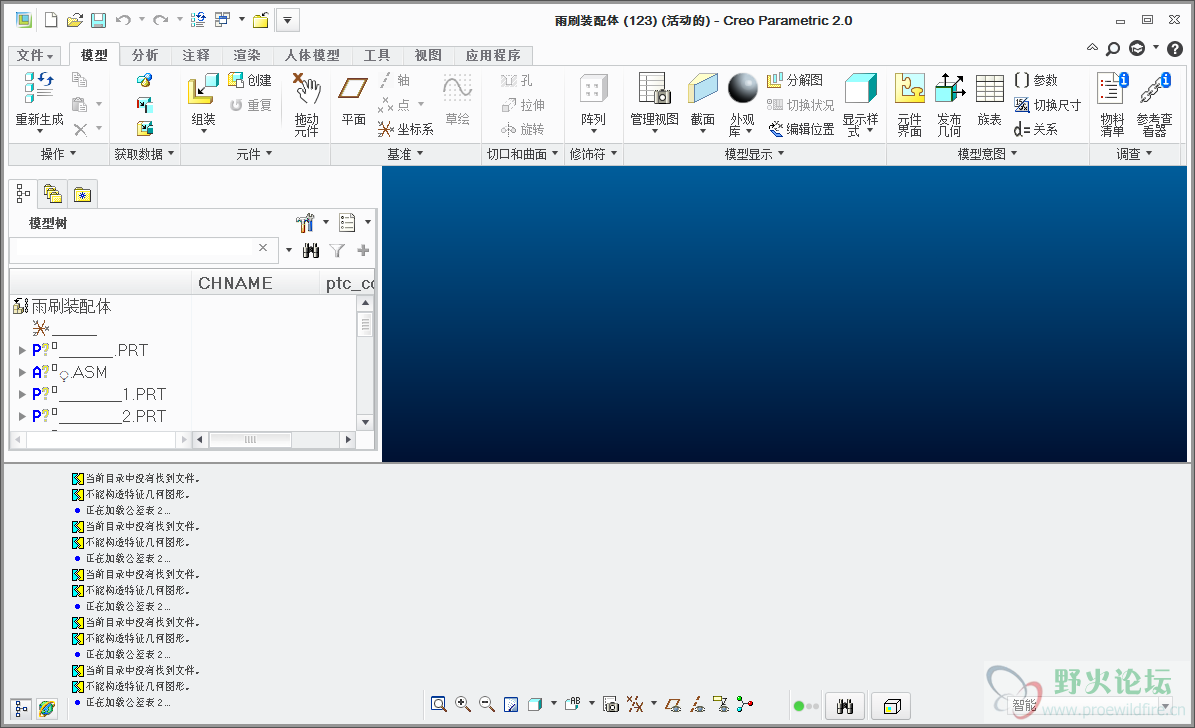Click the 关系 relations button
The width and height of the screenshot is (1195, 728).
click(x=1036, y=130)
